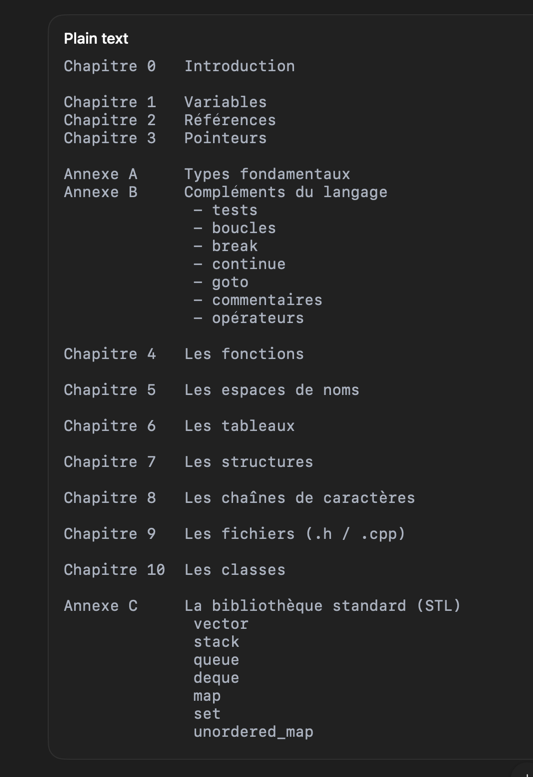Click on "Les chaînes de caractères" text
The width and height of the screenshot is (533, 777).
300,498
